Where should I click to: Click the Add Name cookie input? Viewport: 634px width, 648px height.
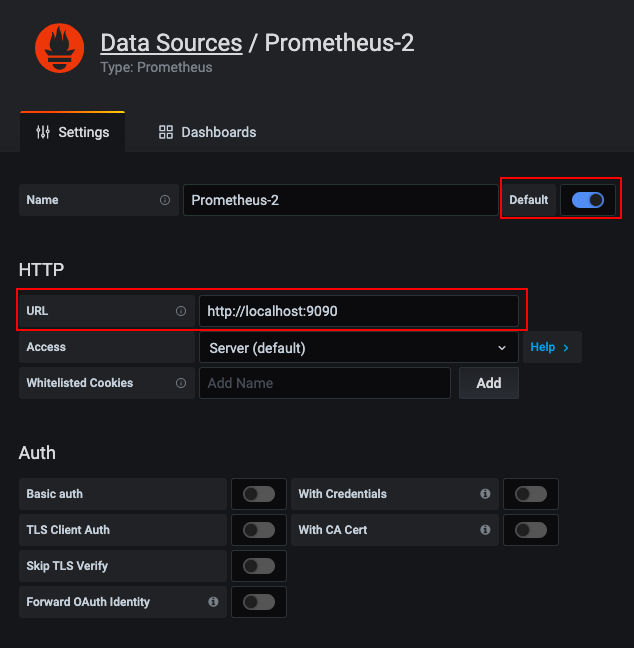pos(325,383)
